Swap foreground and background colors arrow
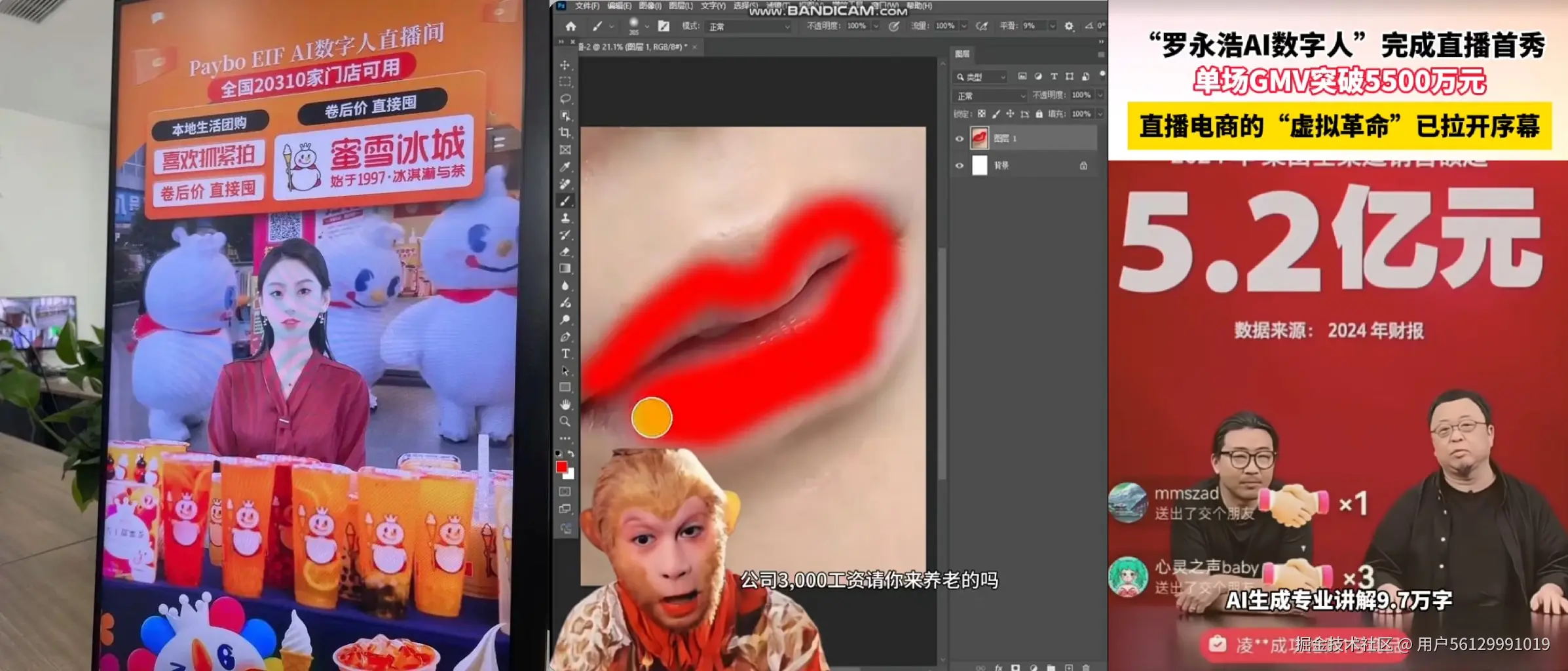Viewport: 1568px width, 671px height. click(570, 453)
